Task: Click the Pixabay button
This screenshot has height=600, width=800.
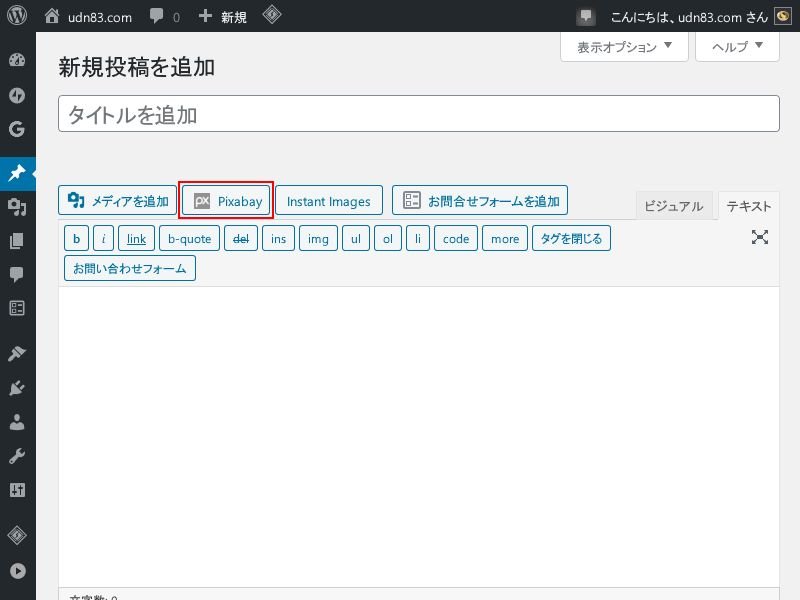Action: tap(226, 201)
